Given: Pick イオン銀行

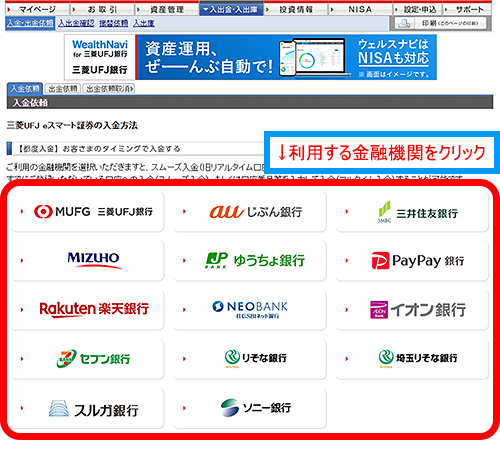Looking at the screenshot, I should 412,309.
